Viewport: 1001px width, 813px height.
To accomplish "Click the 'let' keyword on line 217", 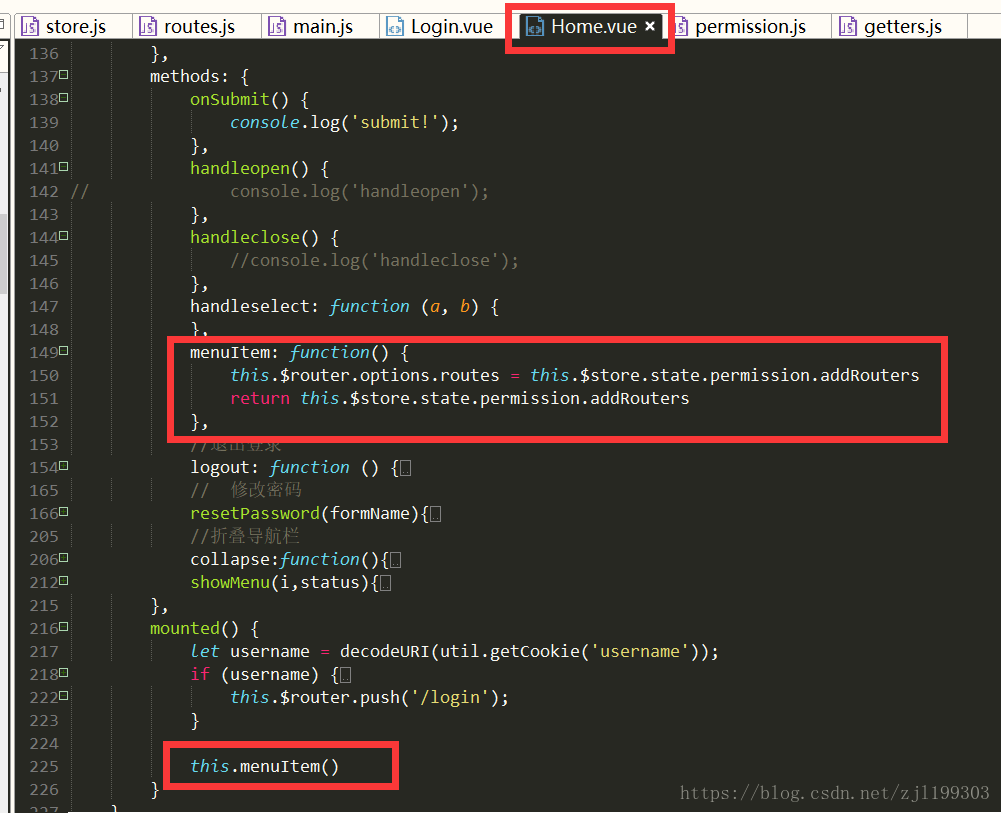I will coord(205,652).
